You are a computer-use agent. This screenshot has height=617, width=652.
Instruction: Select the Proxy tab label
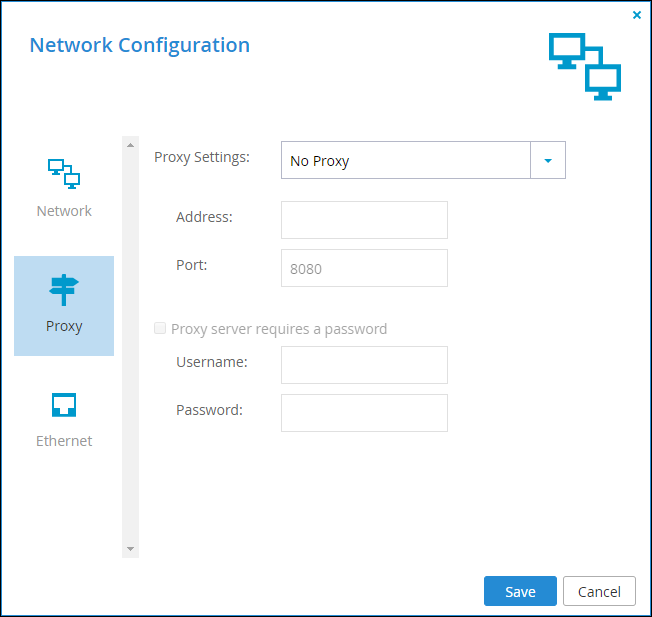point(64,326)
